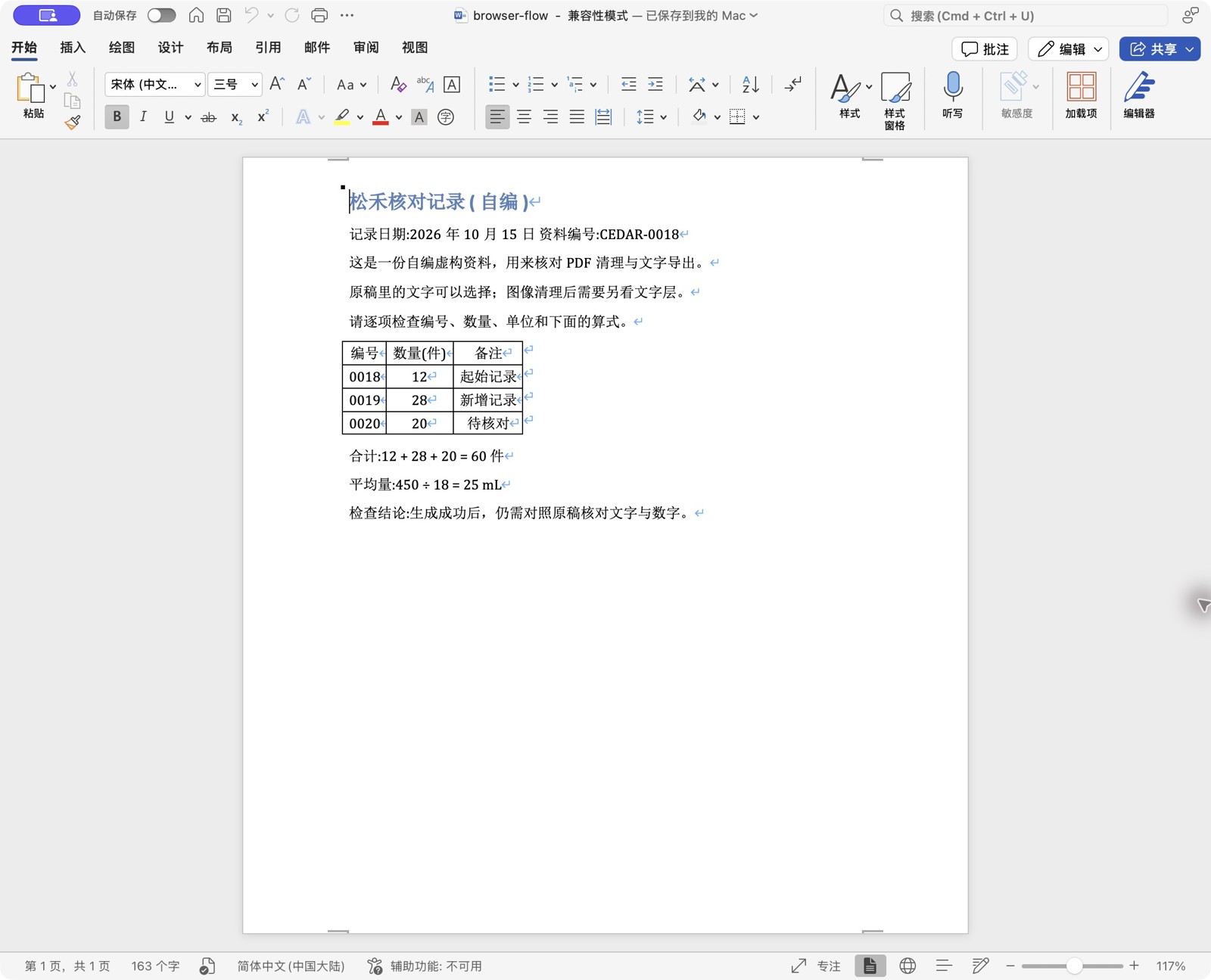Open the Review ribbon tab

pyautogui.click(x=366, y=48)
